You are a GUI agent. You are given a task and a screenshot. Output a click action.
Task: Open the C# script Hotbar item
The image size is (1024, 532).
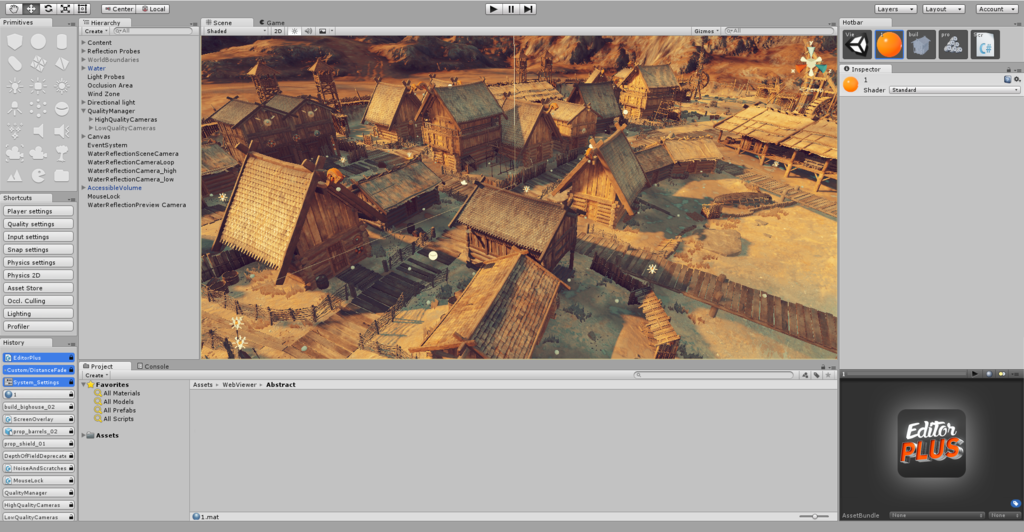985,44
